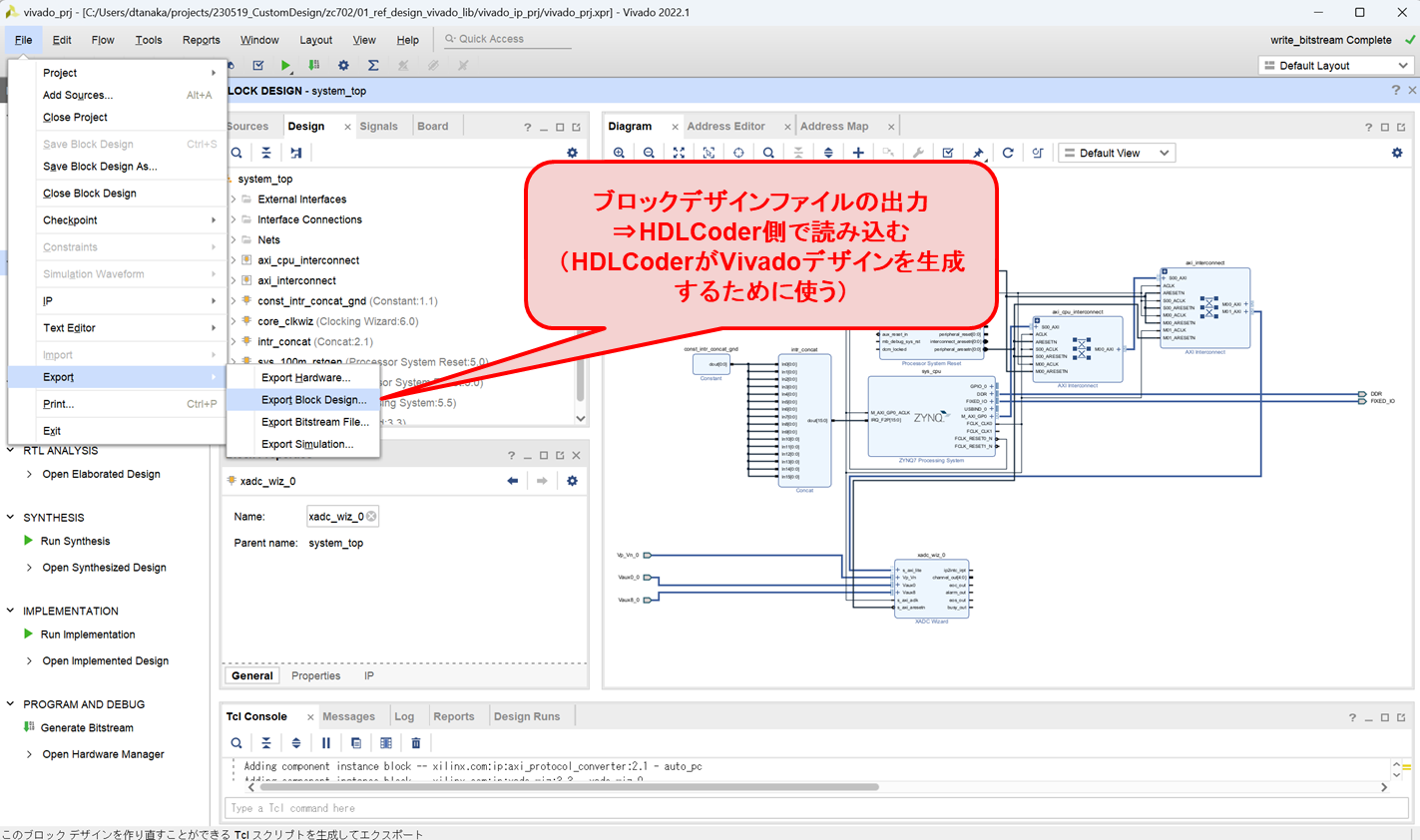Expand Interface Connections tree node
Viewport: 1420px width, 840px height.
pyautogui.click(x=235, y=219)
